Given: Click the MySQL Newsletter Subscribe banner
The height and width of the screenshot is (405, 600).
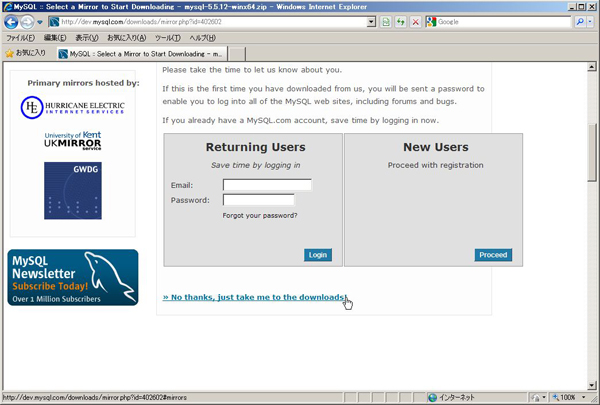Looking at the screenshot, I should coord(73,278).
